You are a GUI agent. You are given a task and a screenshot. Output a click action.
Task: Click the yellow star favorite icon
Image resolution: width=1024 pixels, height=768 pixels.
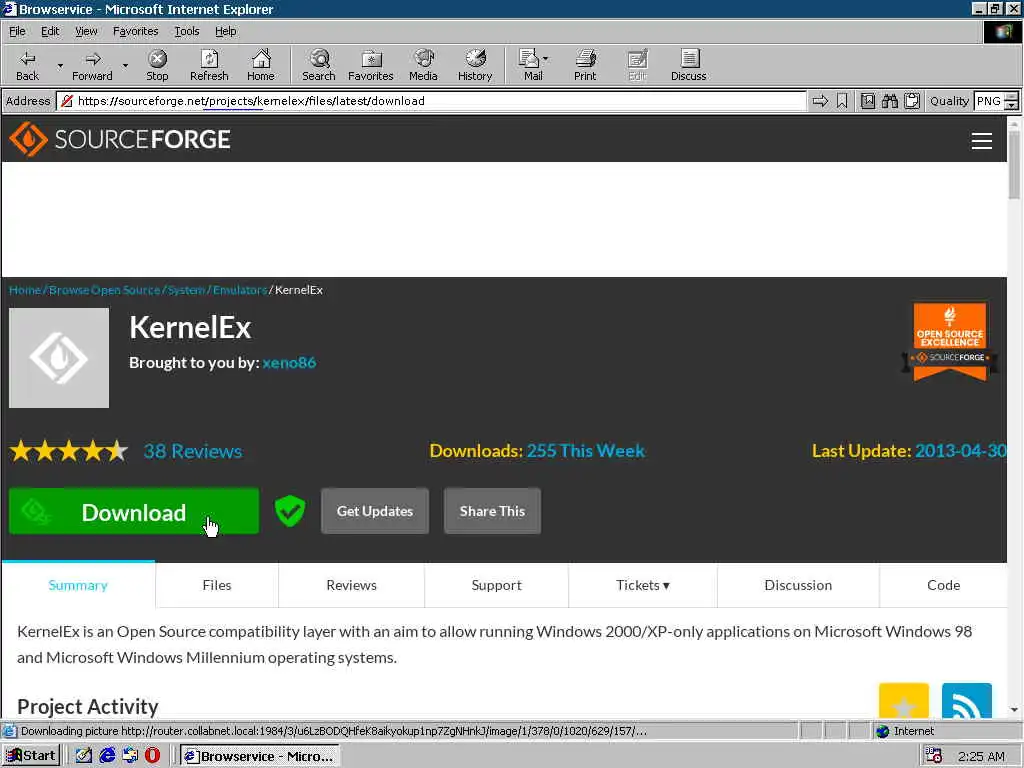click(904, 701)
